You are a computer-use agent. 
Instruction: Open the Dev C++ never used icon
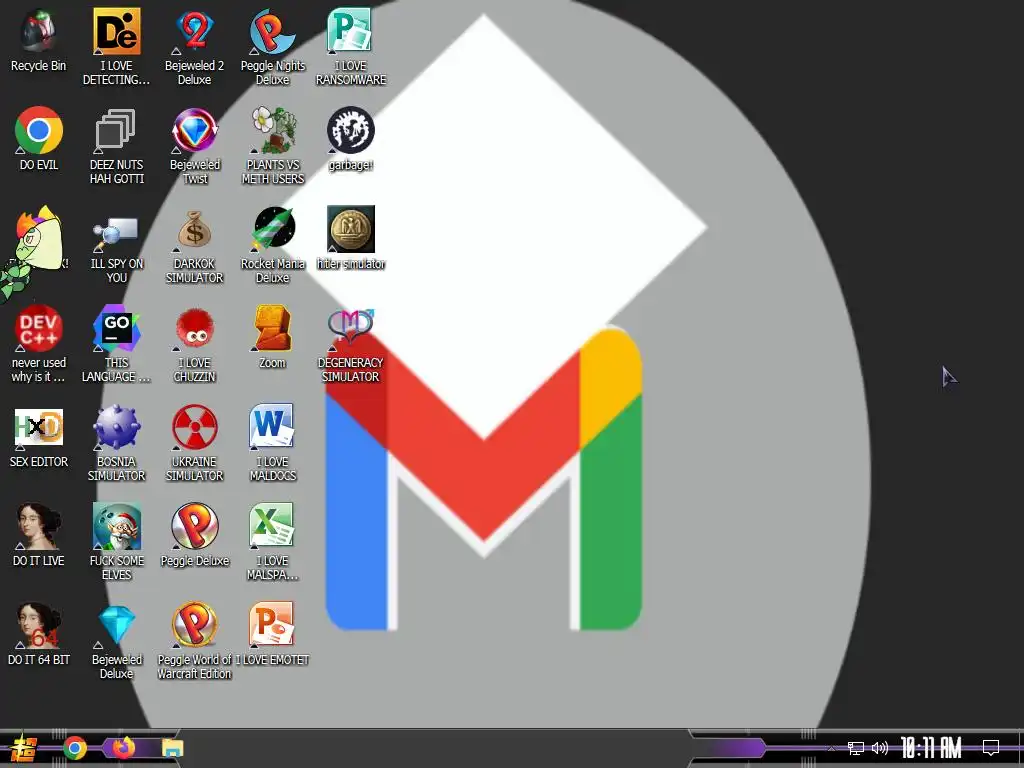(x=39, y=328)
